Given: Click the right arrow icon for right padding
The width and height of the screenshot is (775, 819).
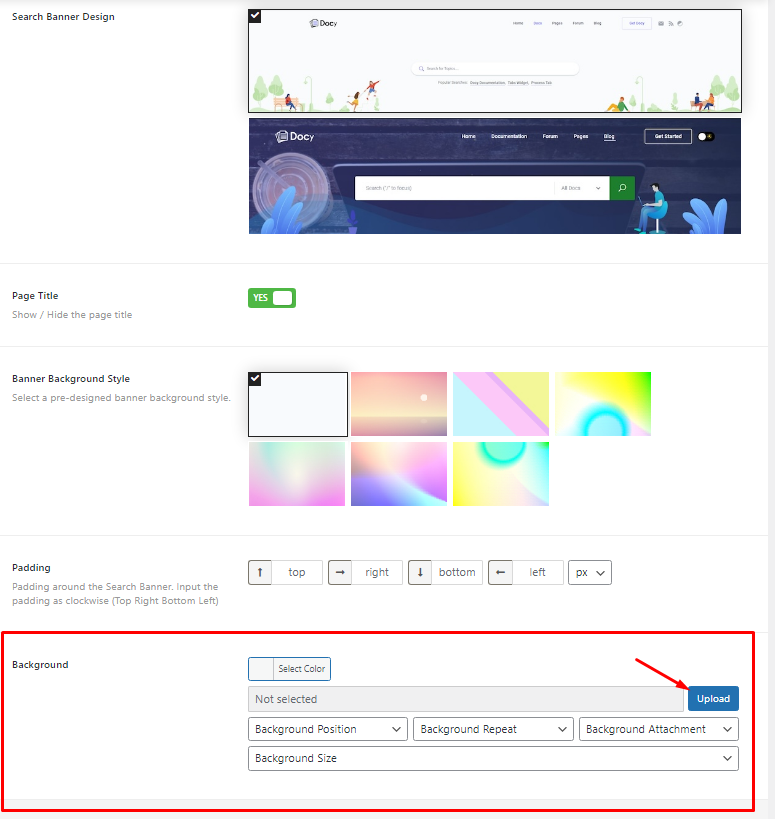Looking at the screenshot, I should coord(340,572).
